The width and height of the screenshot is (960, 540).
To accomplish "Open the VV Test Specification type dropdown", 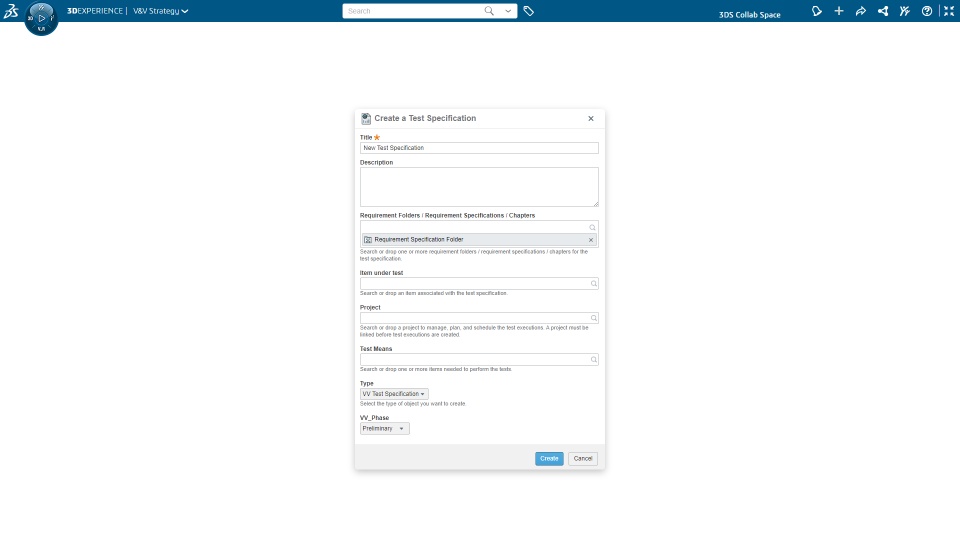I will (394, 394).
